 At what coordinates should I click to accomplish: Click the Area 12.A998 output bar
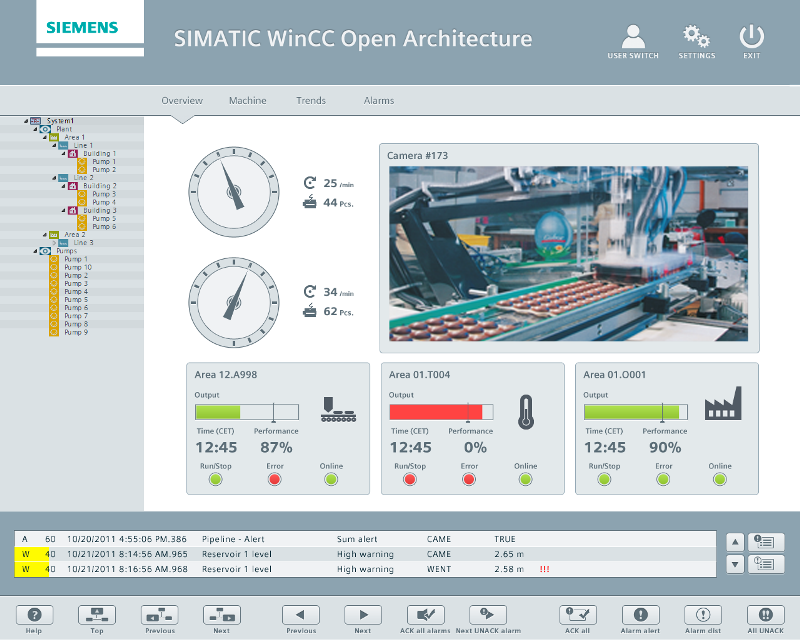tap(247, 412)
